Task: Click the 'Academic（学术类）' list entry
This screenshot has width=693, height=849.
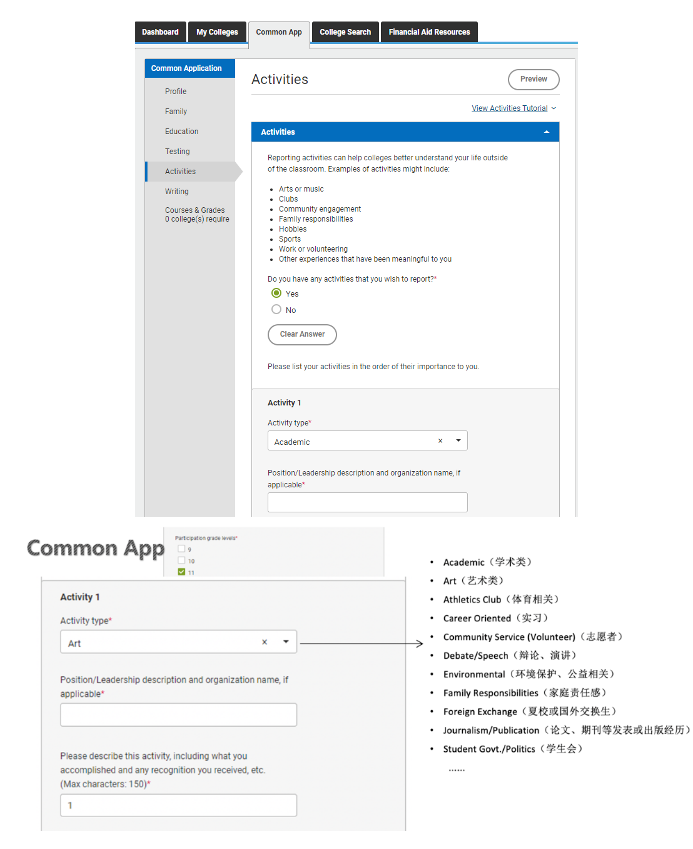Action: 487,562
